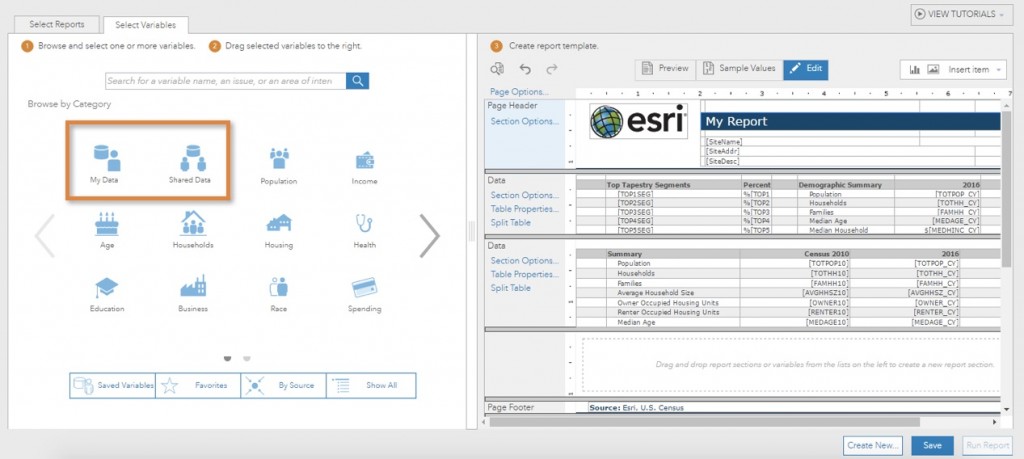The image size is (1024, 459).
Task: Select the Education graduation cap icon
Action: [106, 287]
